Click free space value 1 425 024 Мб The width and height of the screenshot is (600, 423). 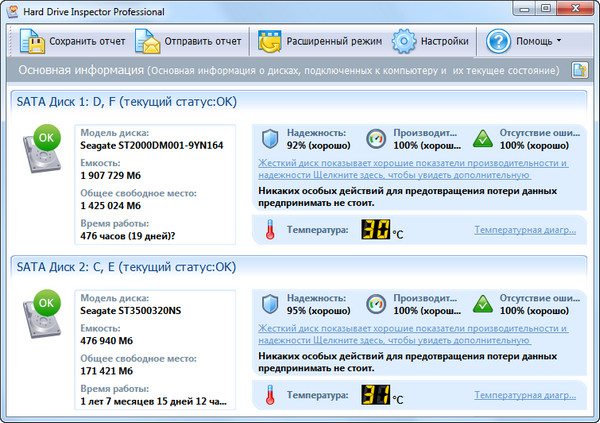111,206
